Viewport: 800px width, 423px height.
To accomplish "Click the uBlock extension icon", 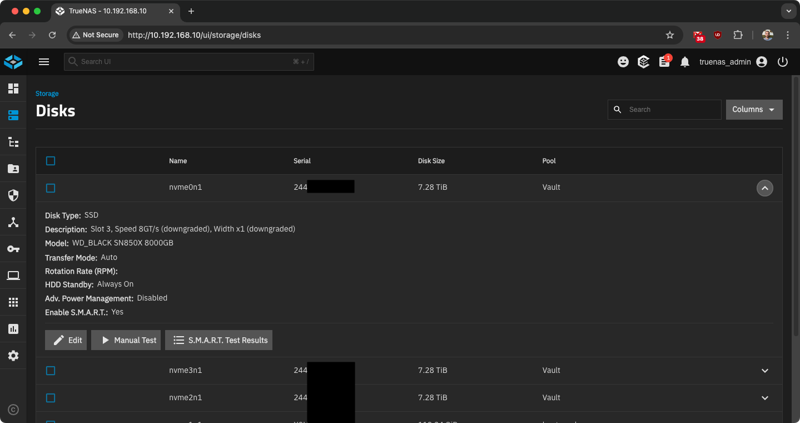I will [717, 35].
